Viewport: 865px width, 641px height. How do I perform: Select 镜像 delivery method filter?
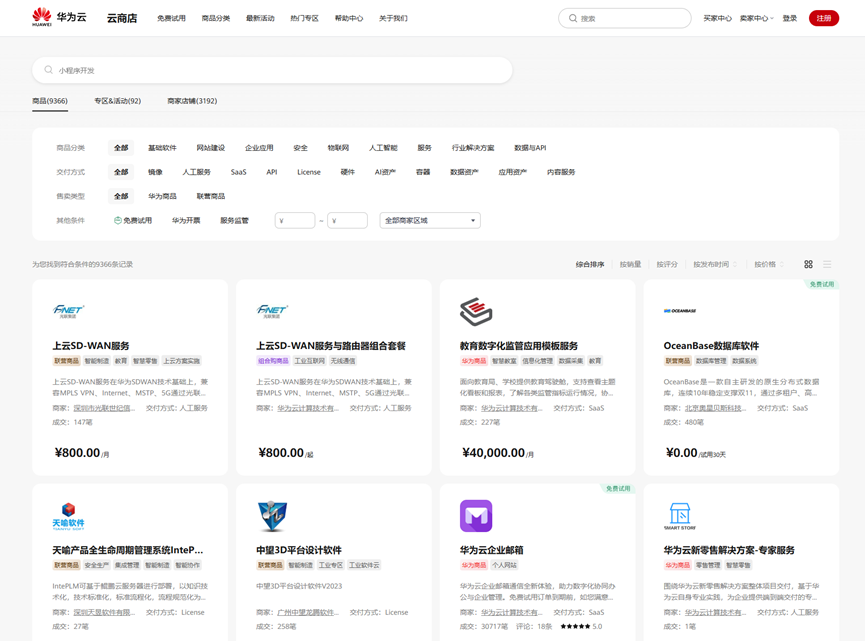pyautogui.click(x=156, y=172)
